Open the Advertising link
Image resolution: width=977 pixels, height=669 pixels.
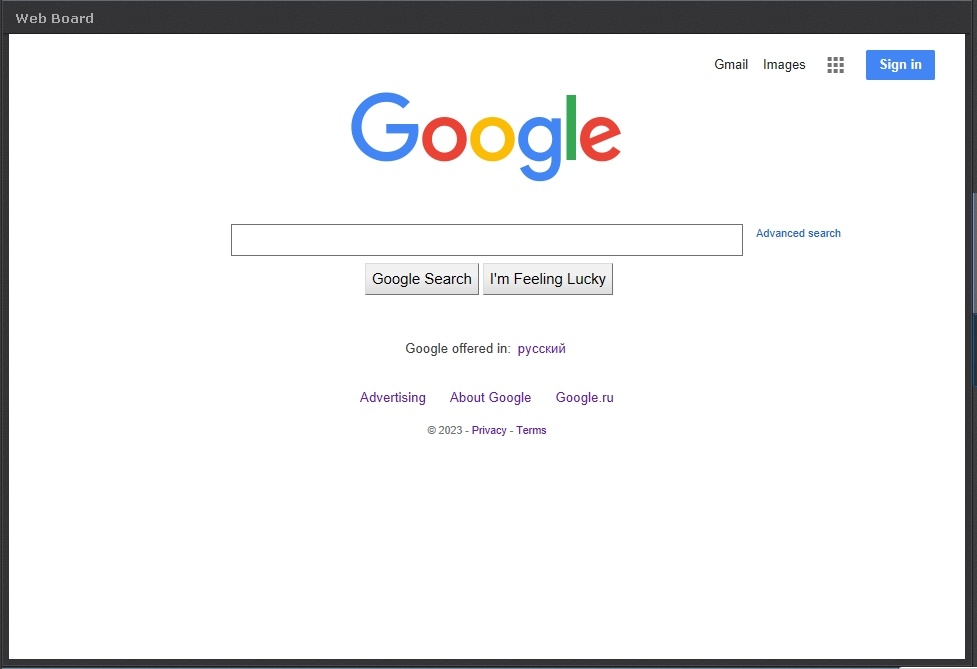coord(392,398)
